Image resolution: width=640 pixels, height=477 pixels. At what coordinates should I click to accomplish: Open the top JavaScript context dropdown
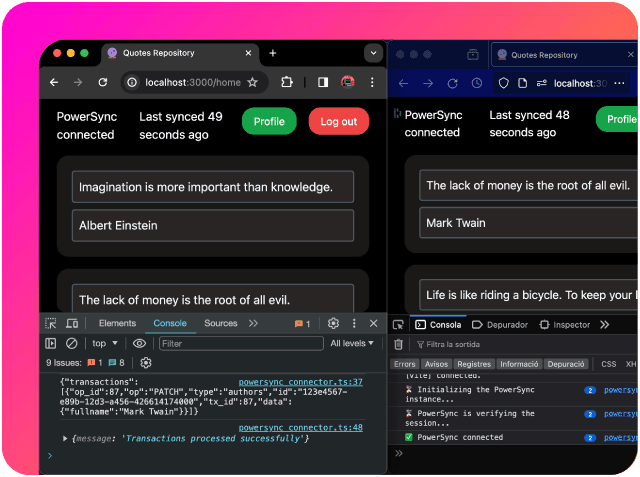(x=104, y=344)
